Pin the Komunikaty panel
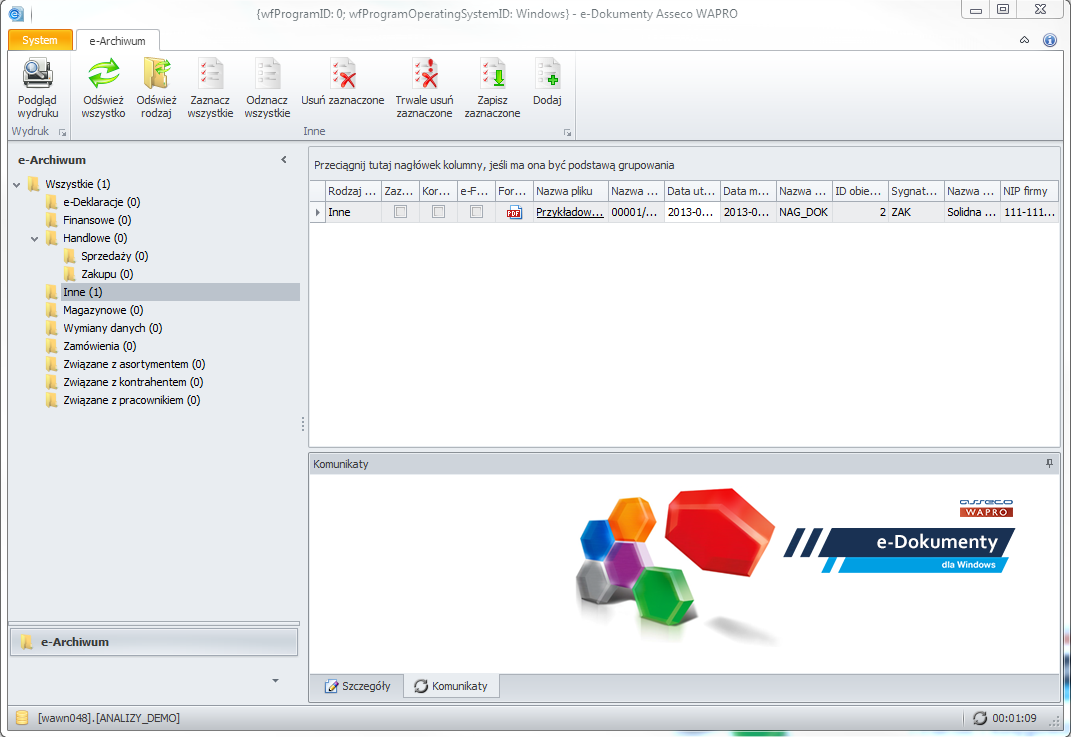1071x737 pixels. coord(1050,464)
